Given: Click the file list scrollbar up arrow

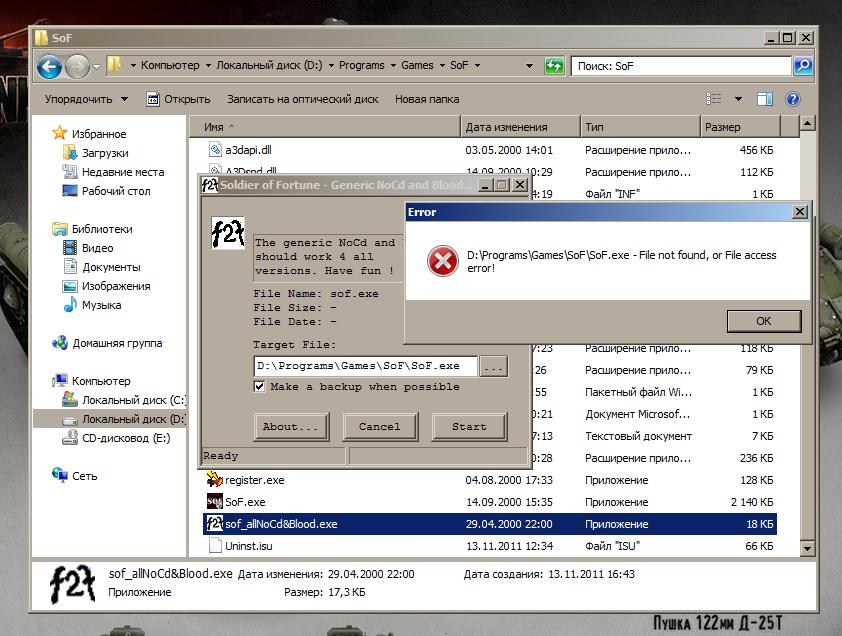Looking at the screenshot, I should click(x=807, y=124).
